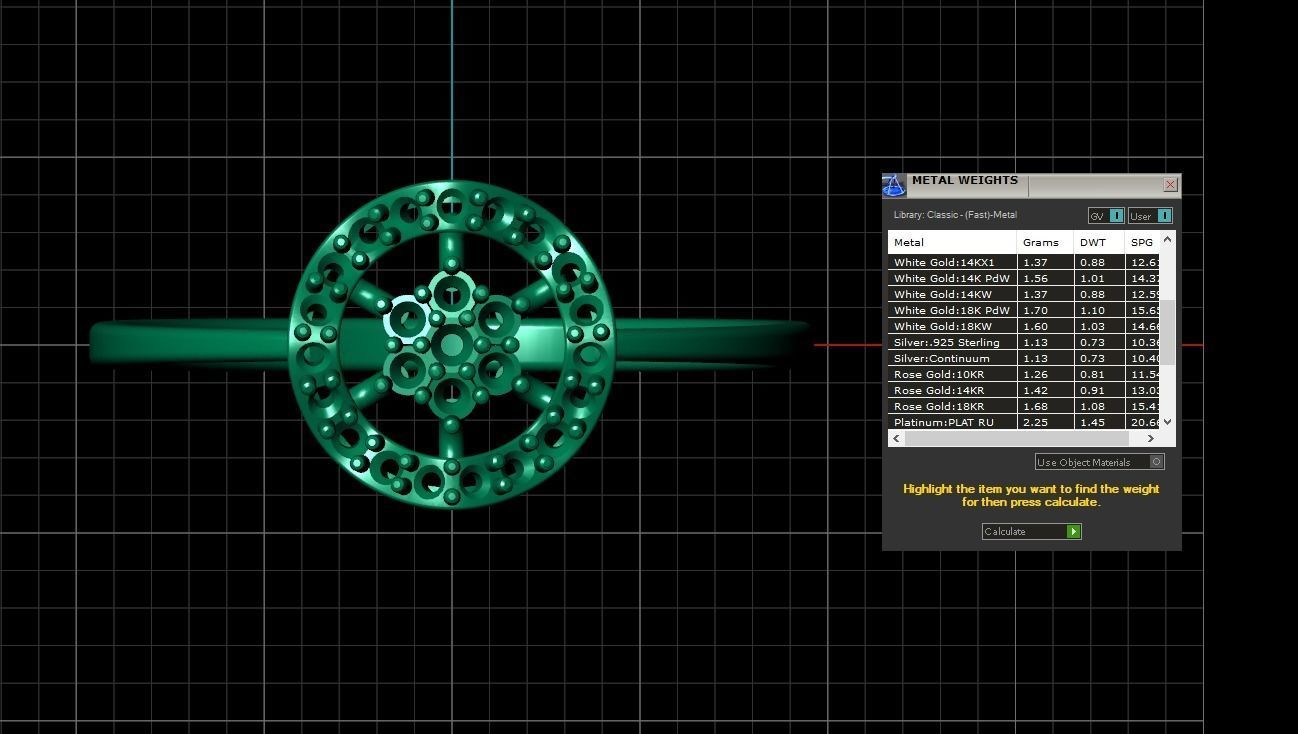Click the DWT column header
1298x734 pixels.
1099,242
